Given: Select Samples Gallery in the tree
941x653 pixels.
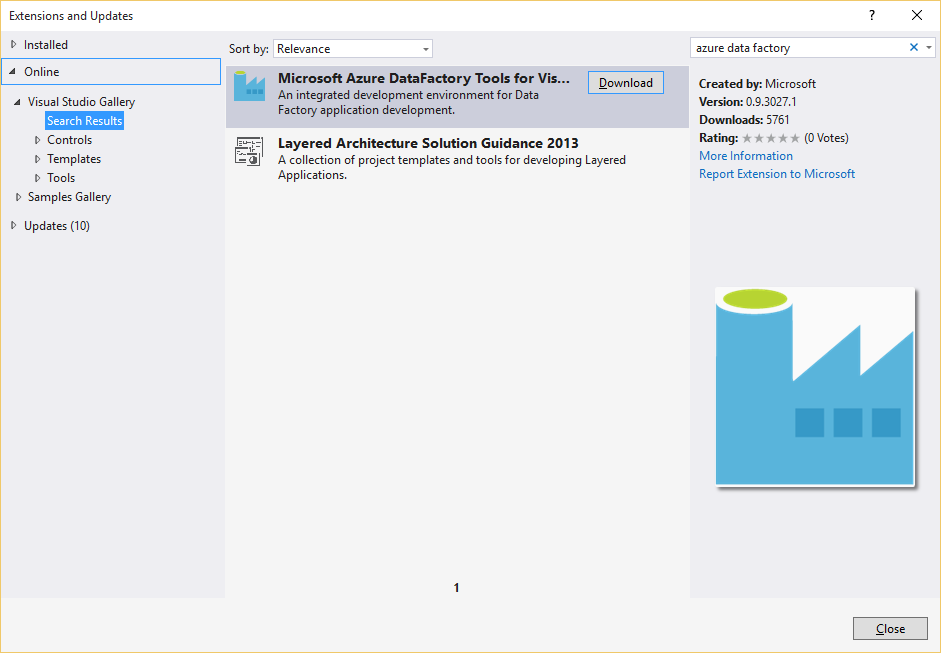Looking at the screenshot, I should coord(69,197).
